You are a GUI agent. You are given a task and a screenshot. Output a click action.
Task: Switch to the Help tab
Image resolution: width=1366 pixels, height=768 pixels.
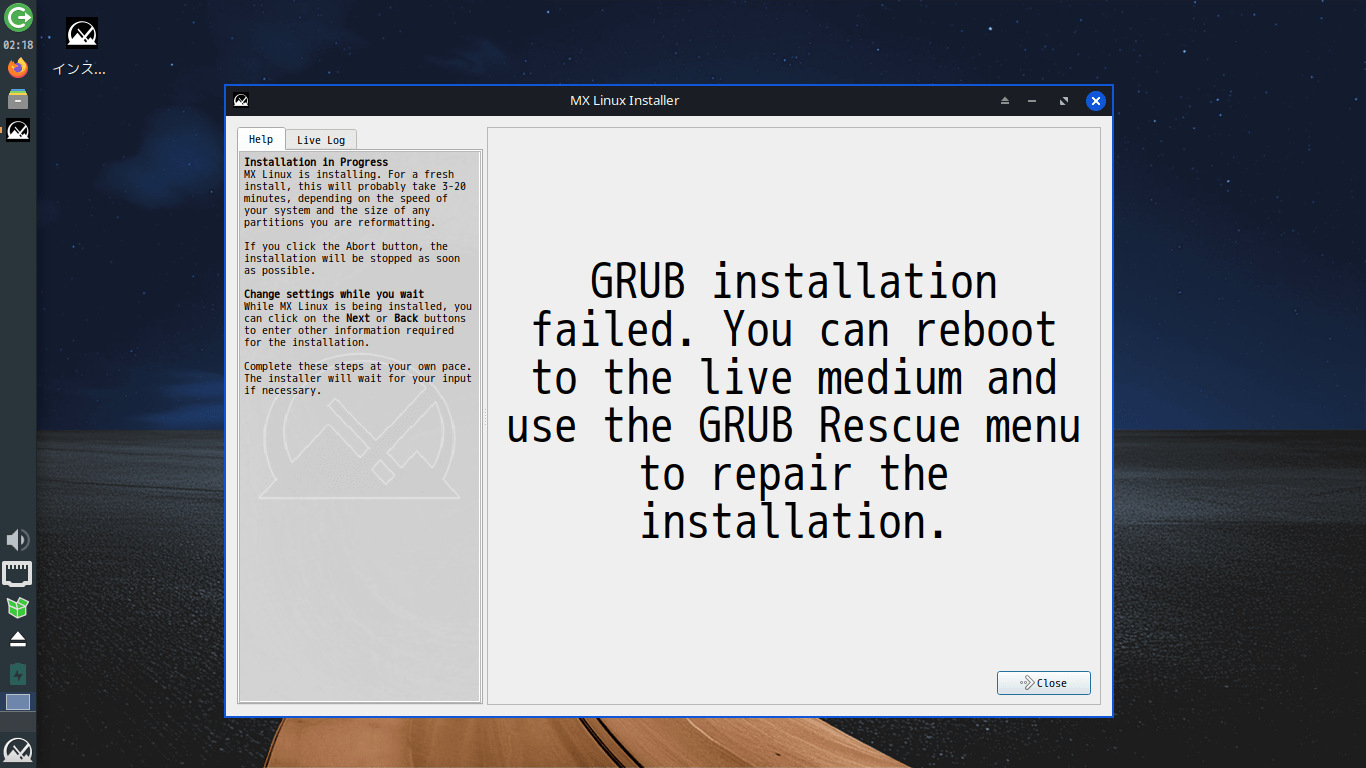261,140
